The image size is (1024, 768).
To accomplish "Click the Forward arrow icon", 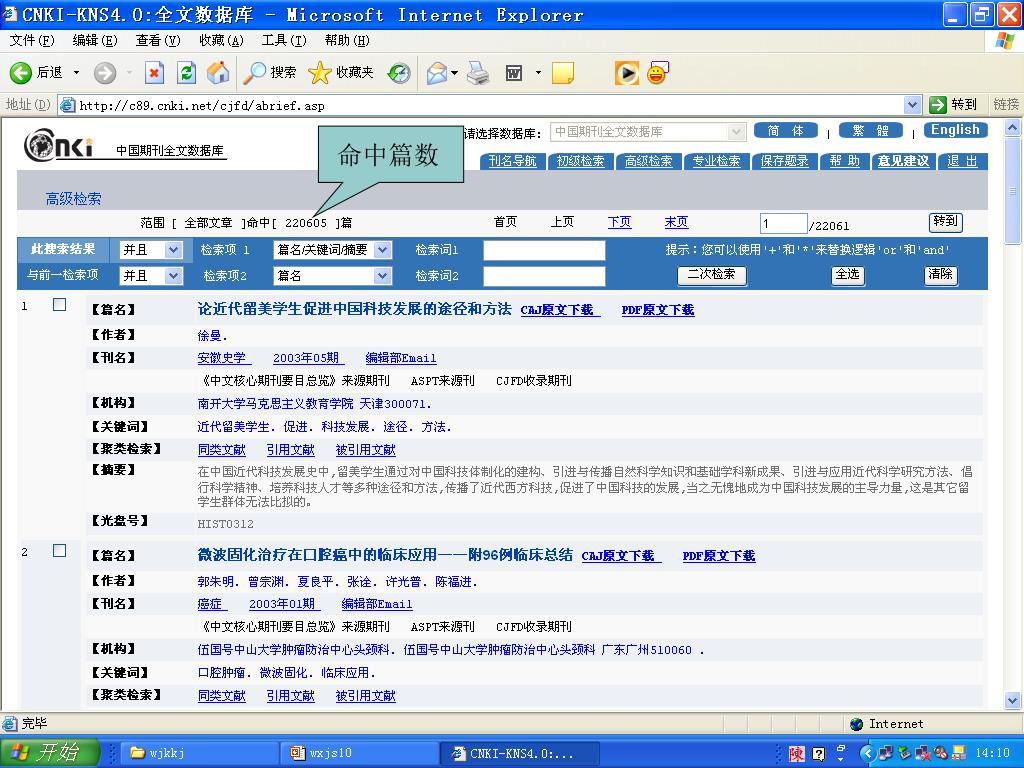I will (104, 72).
